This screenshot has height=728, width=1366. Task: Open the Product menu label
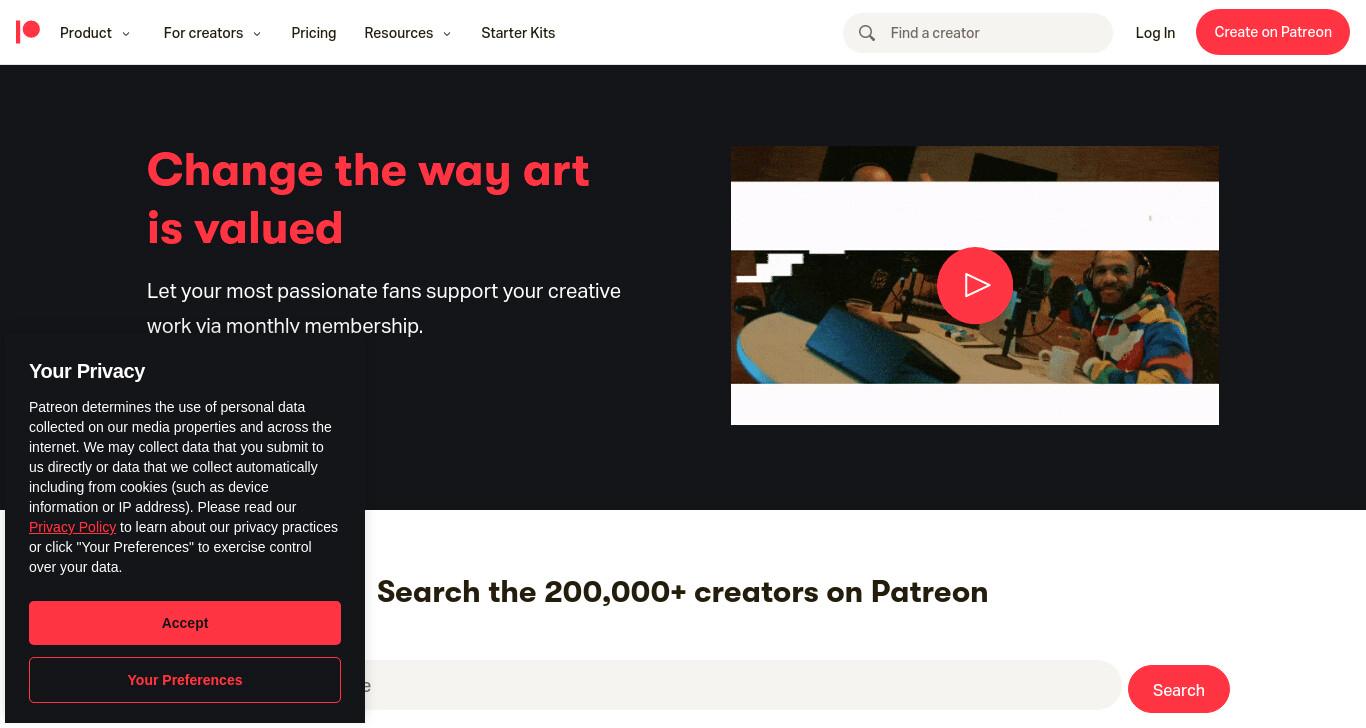point(86,33)
